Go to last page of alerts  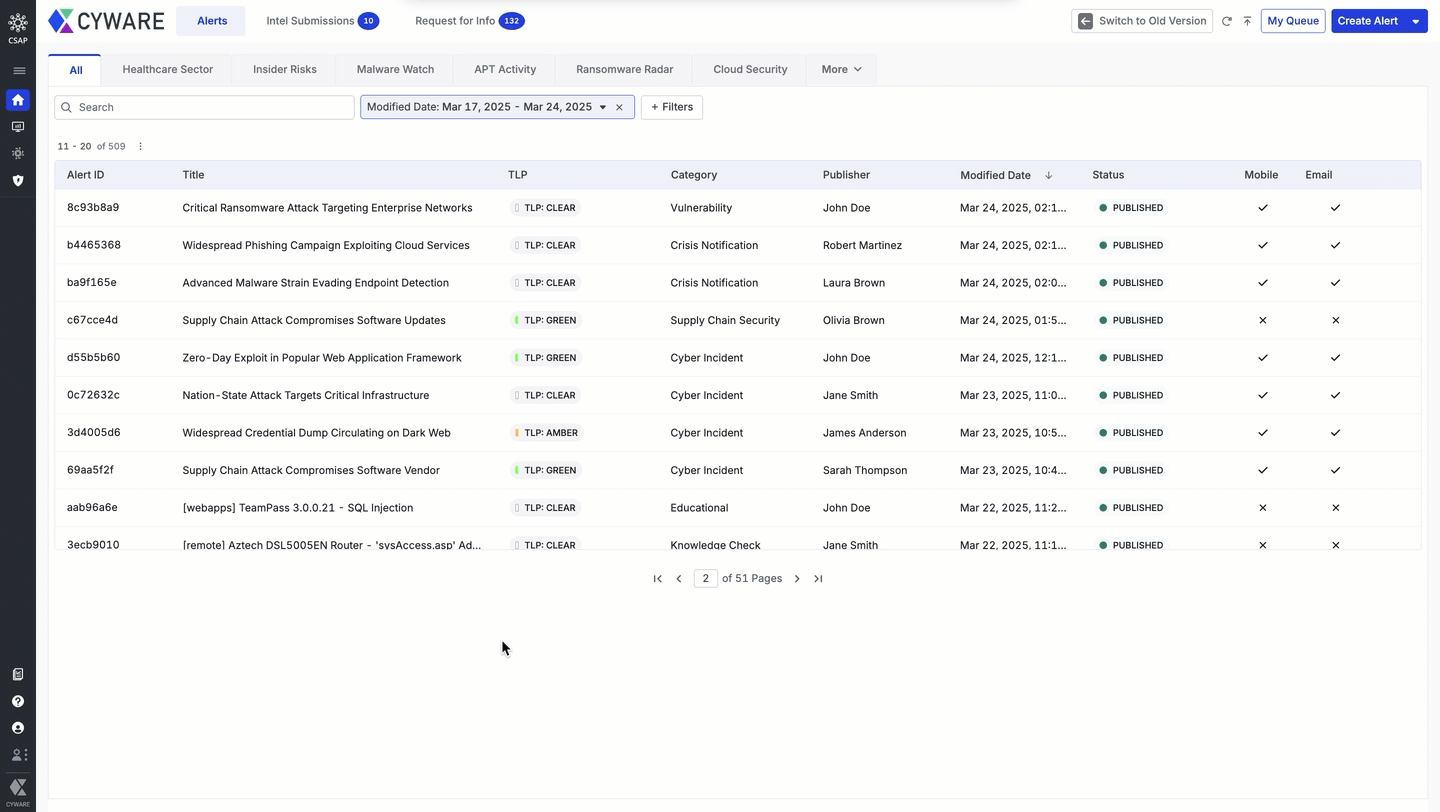point(818,579)
